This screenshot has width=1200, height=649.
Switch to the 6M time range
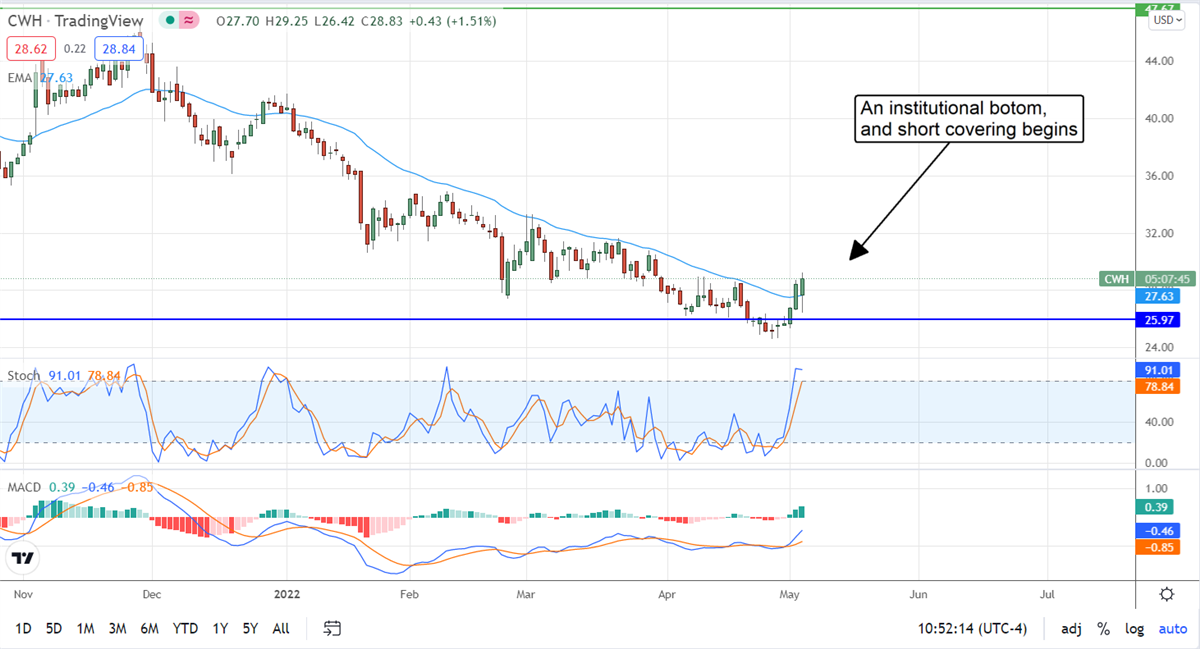[149, 629]
